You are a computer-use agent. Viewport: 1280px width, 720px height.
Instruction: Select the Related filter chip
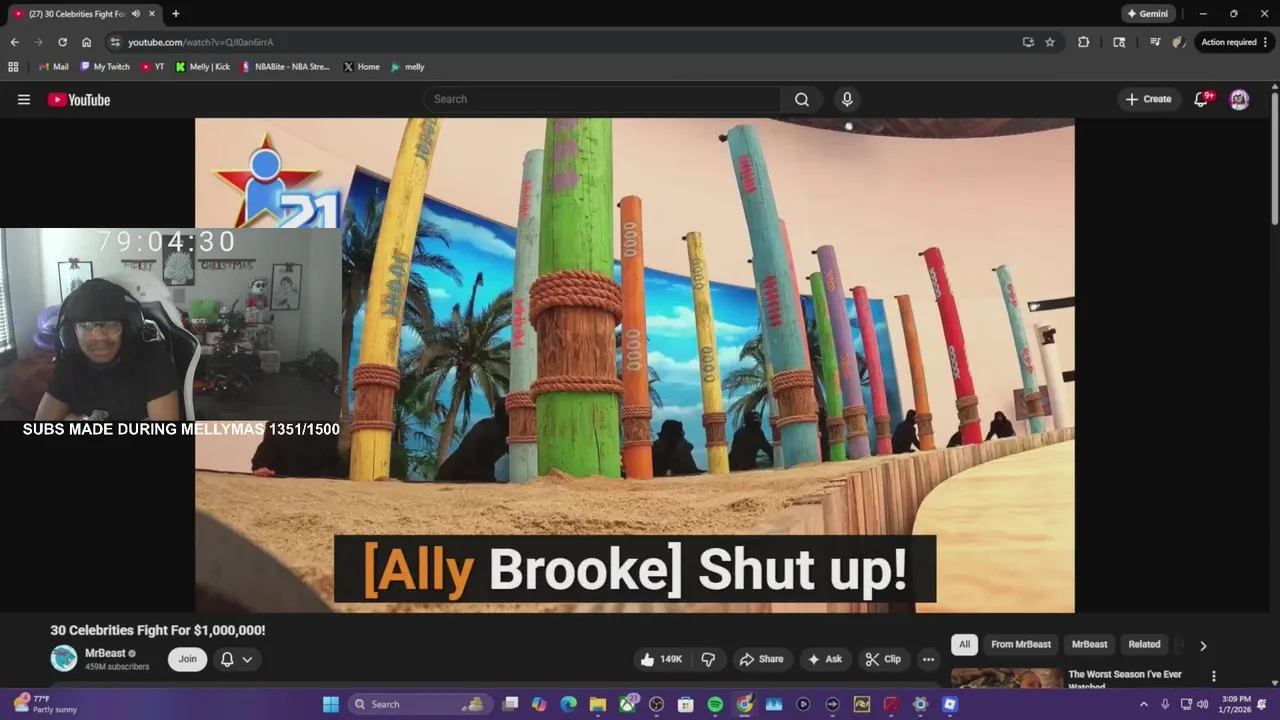tap(1144, 644)
